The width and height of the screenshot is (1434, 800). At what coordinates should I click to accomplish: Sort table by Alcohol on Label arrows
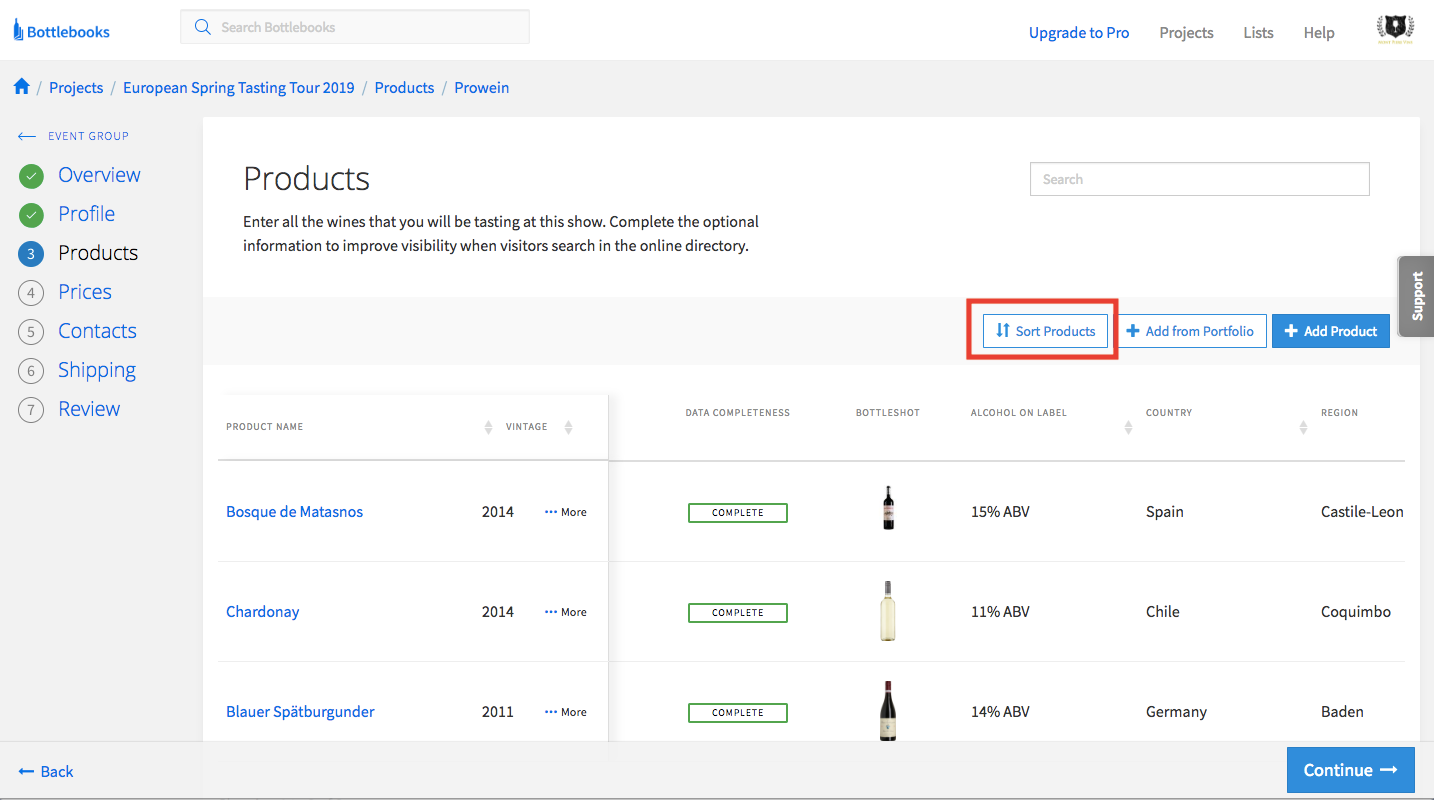point(1128,427)
